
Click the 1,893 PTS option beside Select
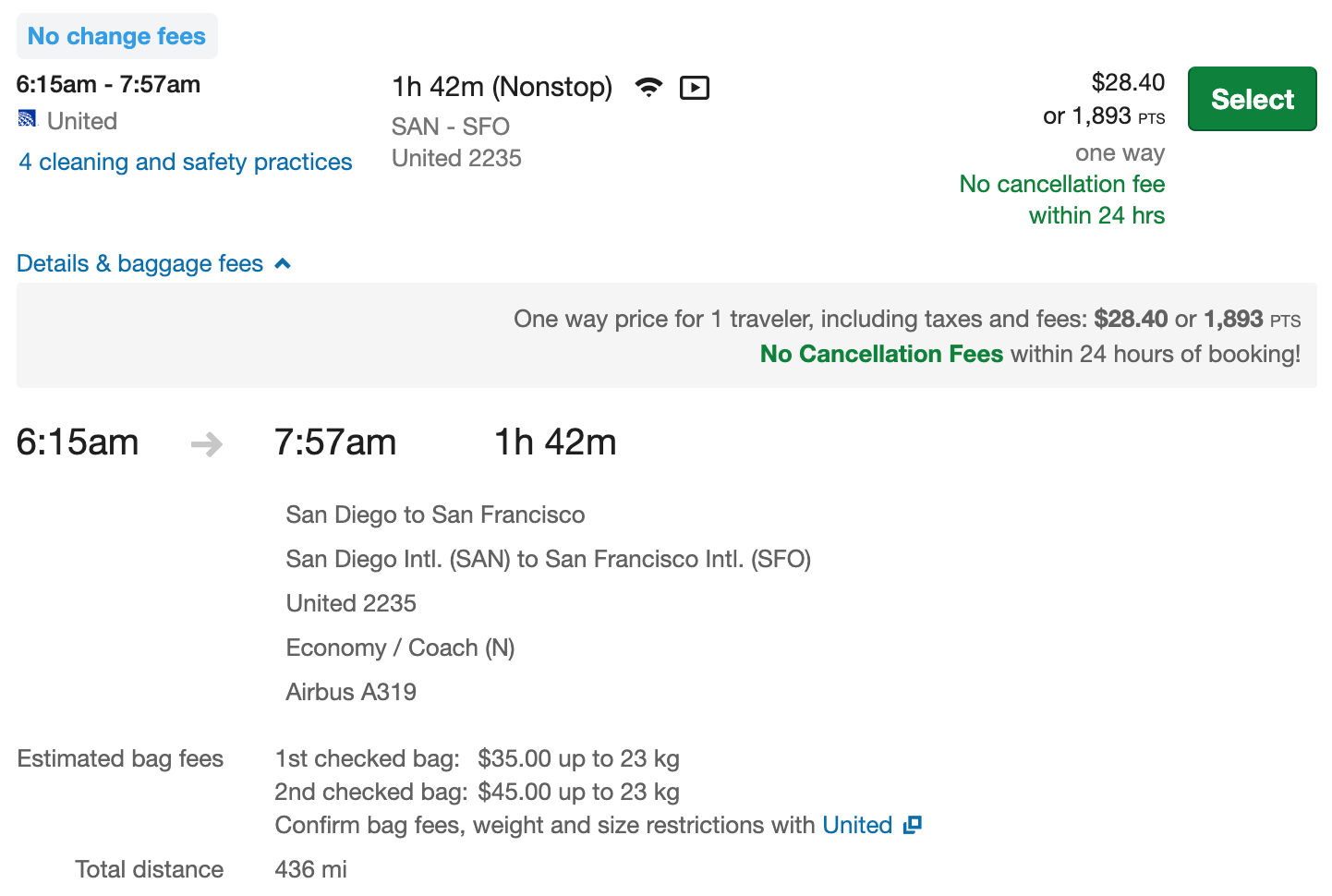point(1103,116)
